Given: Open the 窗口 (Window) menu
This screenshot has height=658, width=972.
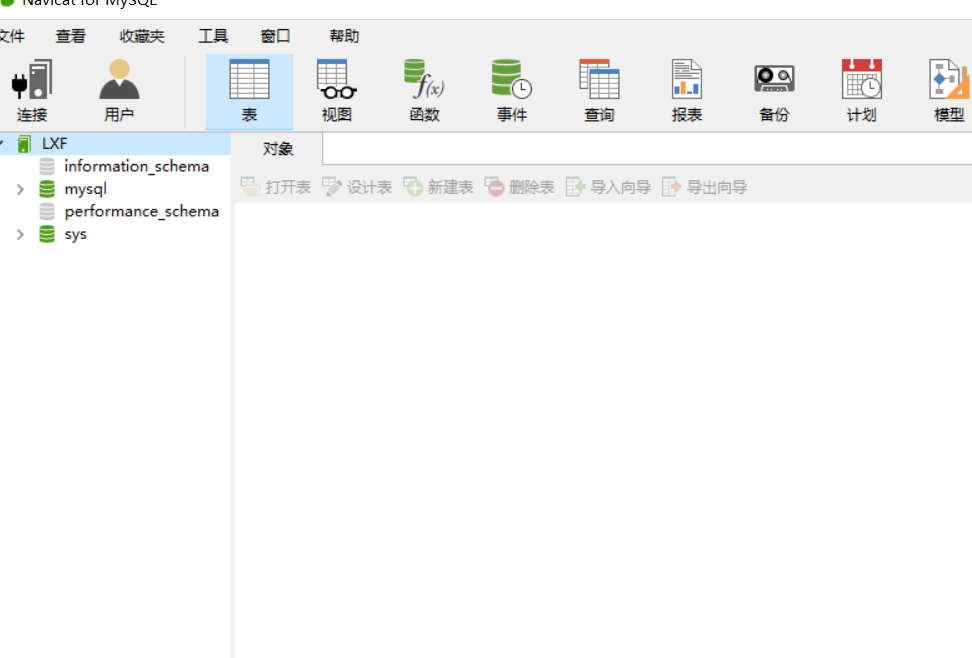Looking at the screenshot, I should 275,36.
